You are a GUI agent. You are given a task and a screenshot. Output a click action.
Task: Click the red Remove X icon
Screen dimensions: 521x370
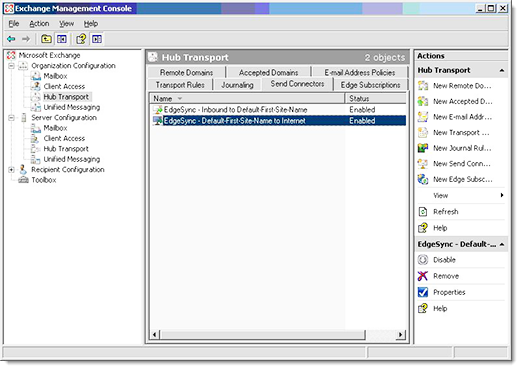coord(423,276)
